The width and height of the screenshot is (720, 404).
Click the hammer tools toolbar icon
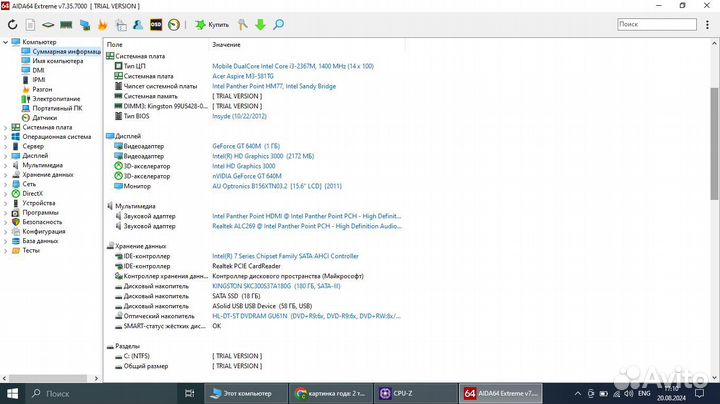[242, 25]
